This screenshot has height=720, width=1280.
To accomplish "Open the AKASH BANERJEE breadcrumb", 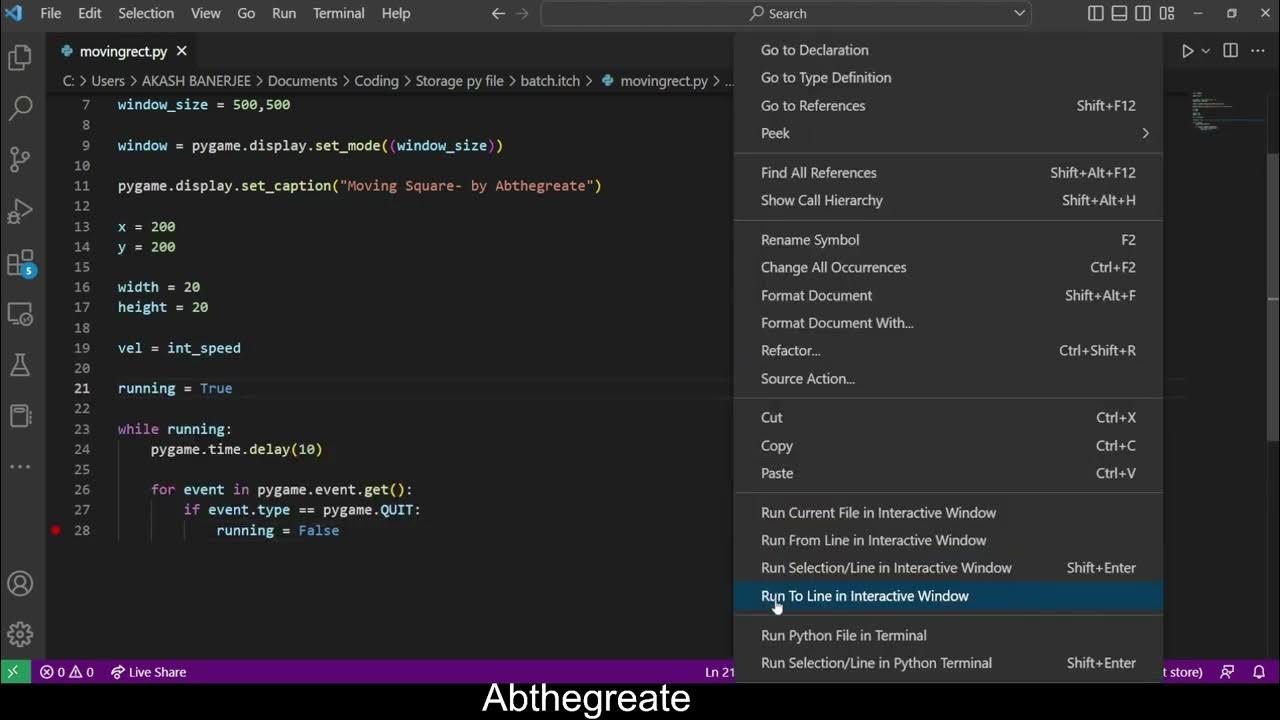I will 196,81.
